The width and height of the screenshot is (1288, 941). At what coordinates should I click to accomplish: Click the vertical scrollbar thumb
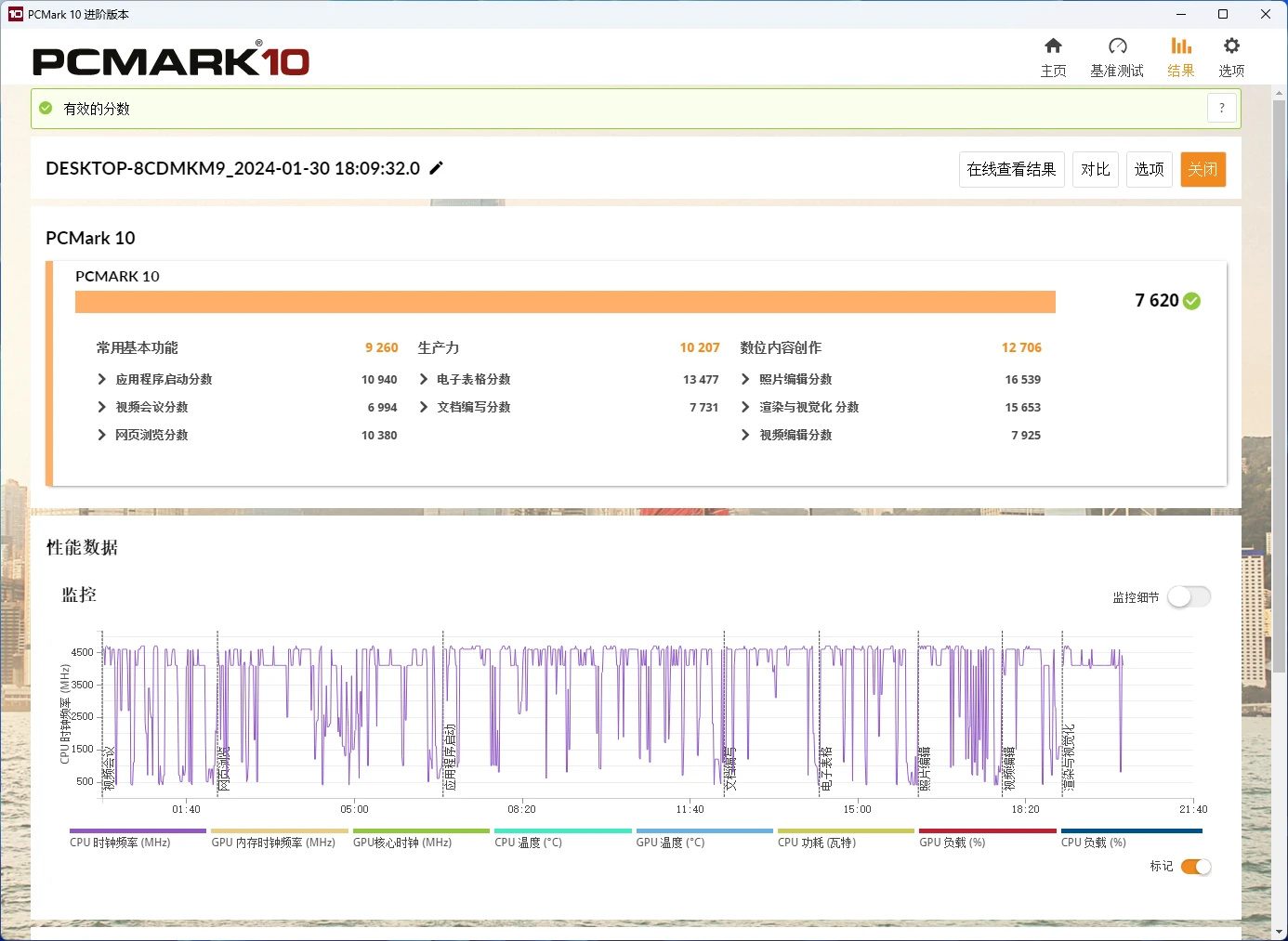(x=1280, y=386)
